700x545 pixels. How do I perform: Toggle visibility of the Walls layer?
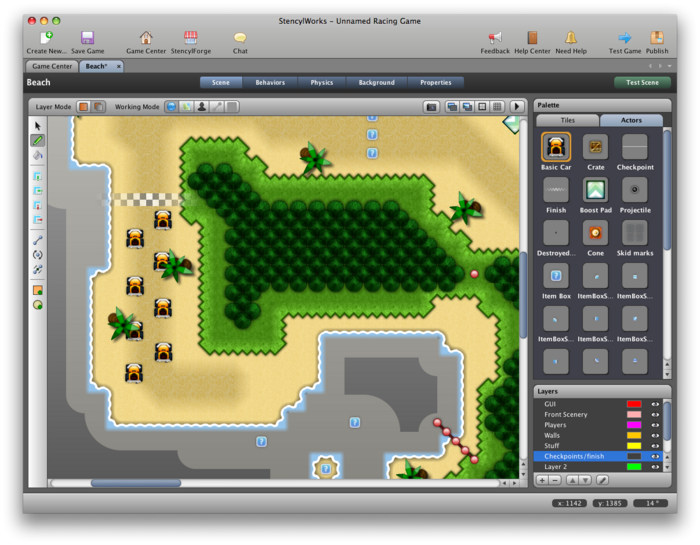655,436
